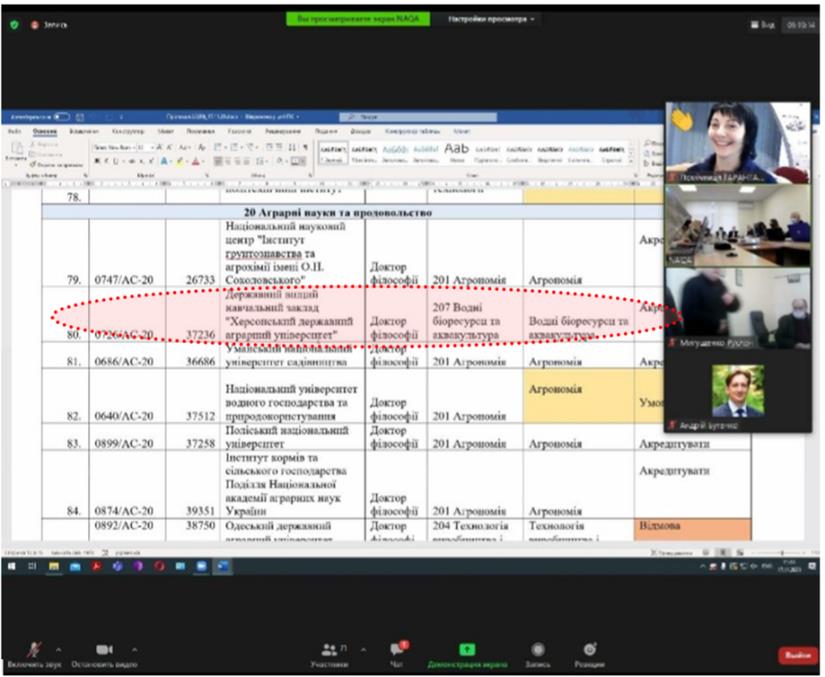Viewport: 825px width, 677px height.
Task: Click the Sort icon in paragraph group
Action: tap(292, 147)
